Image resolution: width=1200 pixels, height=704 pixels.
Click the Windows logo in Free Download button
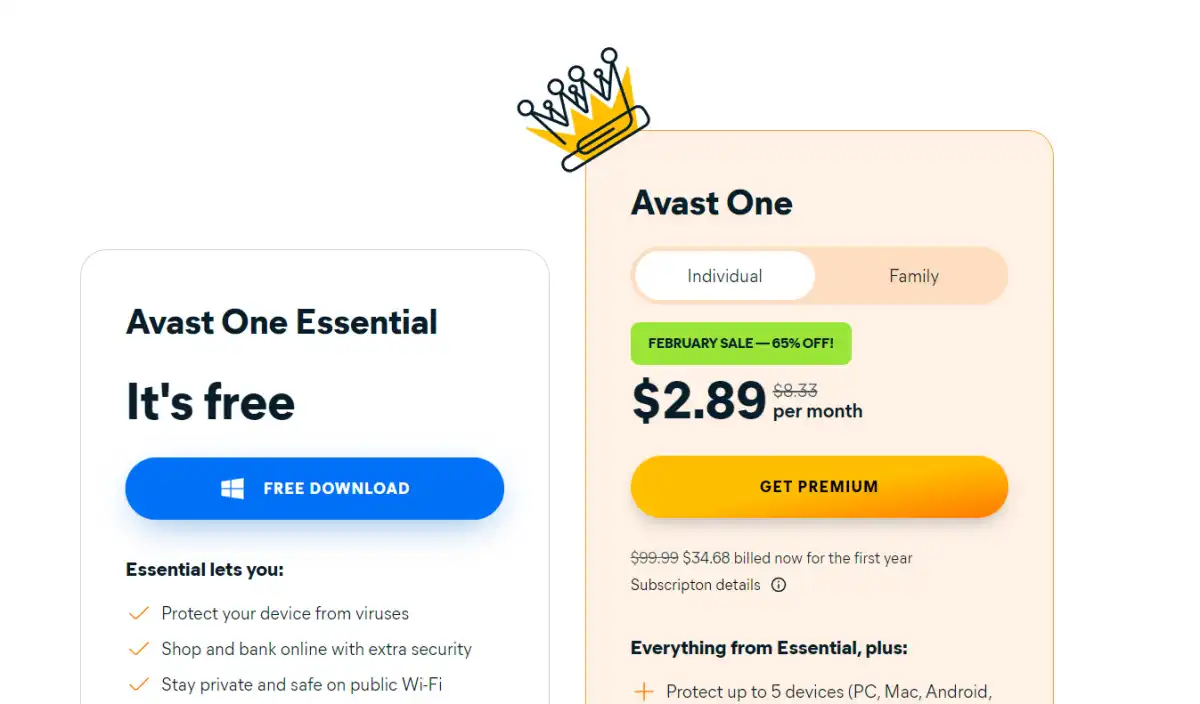point(232,488)
